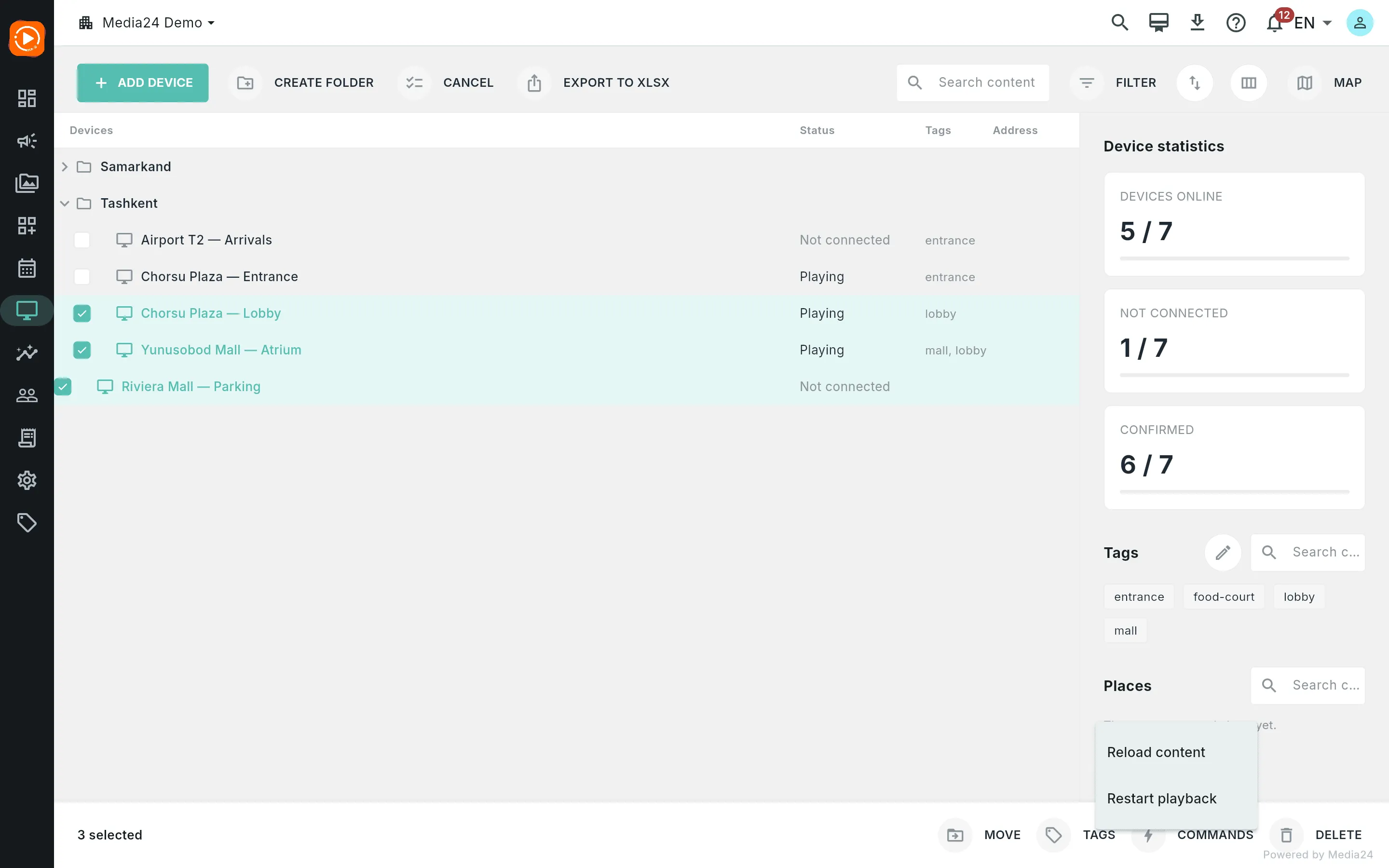Click the Create Folder icon

coord(245,82)
